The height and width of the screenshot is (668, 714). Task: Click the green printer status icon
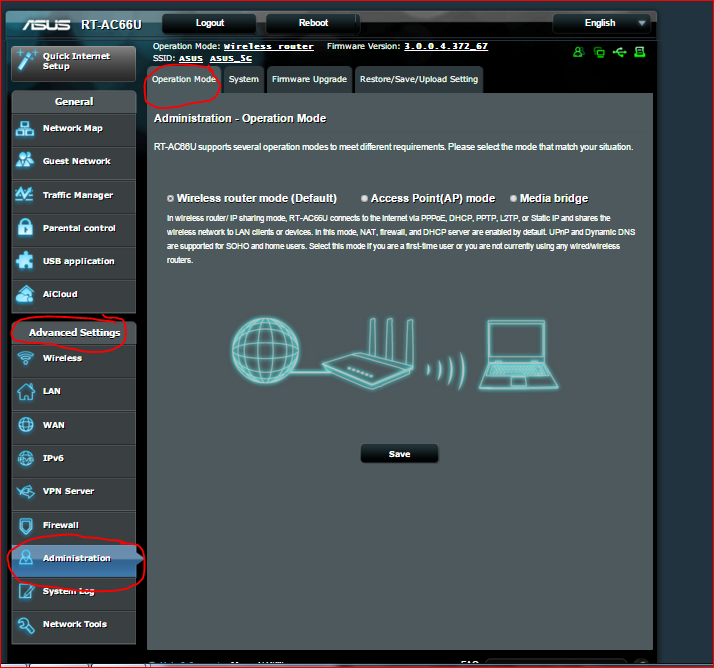640,52
